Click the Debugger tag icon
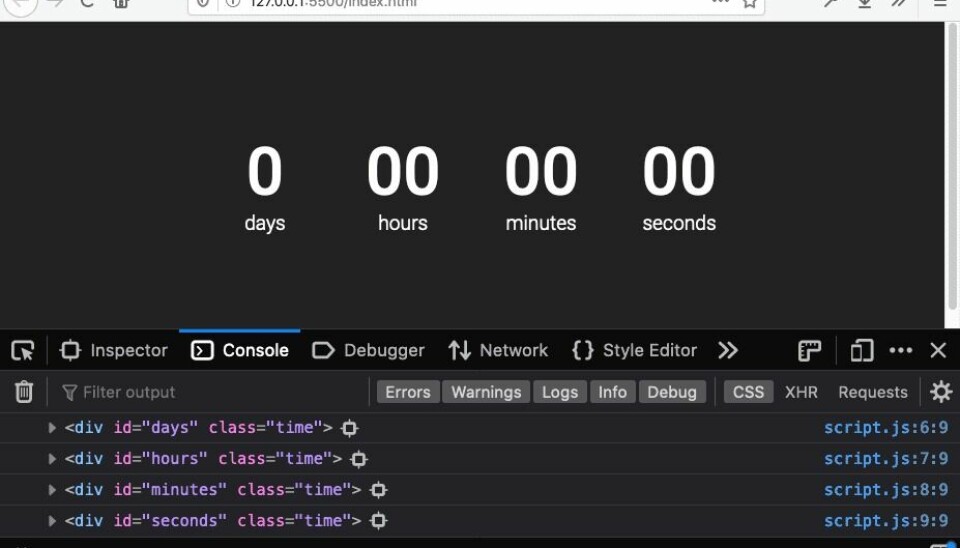Viewport: 960px width, 548px height. 323,350
